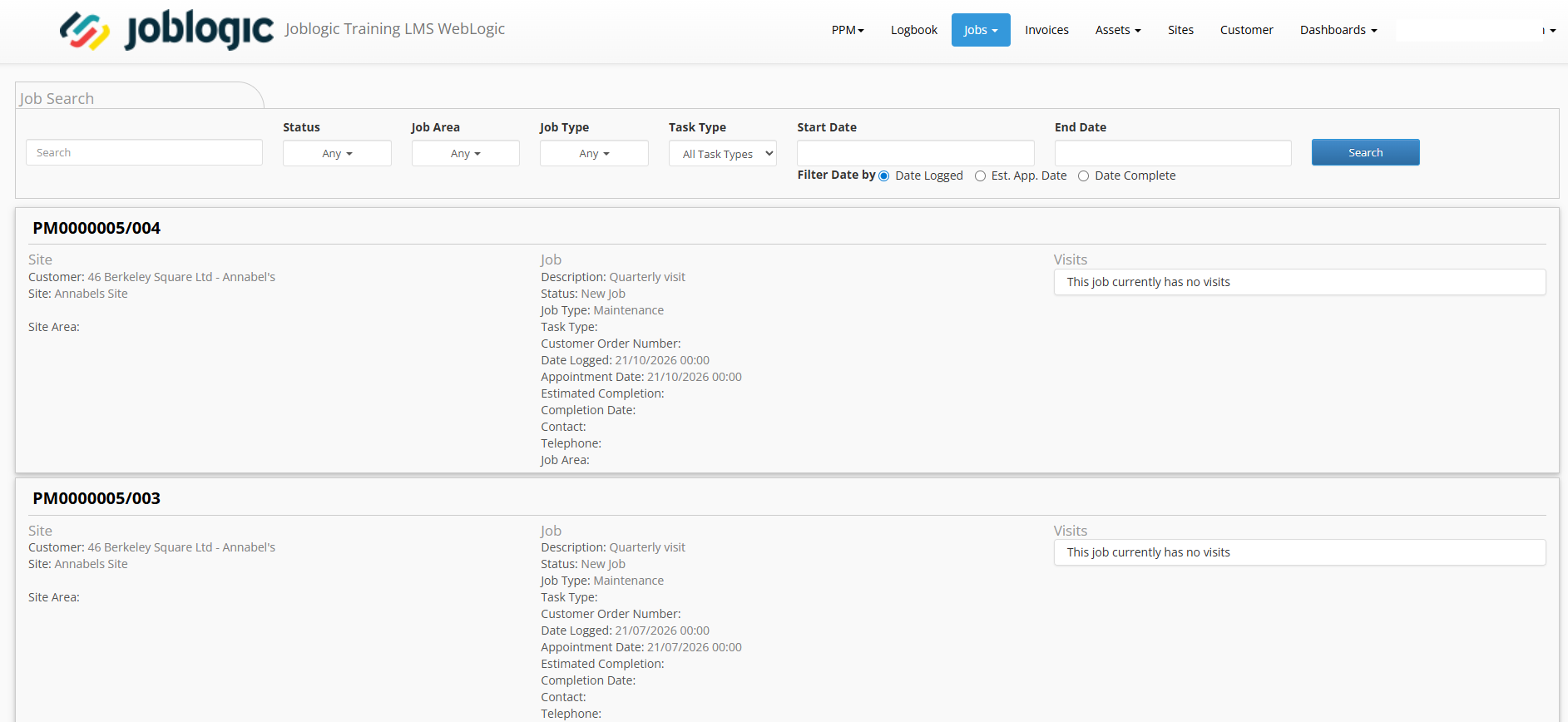The image size is (1568, 722).
Task: Click the no-visits notice for PM0000005/003
Action: [x=1300, y=552]
